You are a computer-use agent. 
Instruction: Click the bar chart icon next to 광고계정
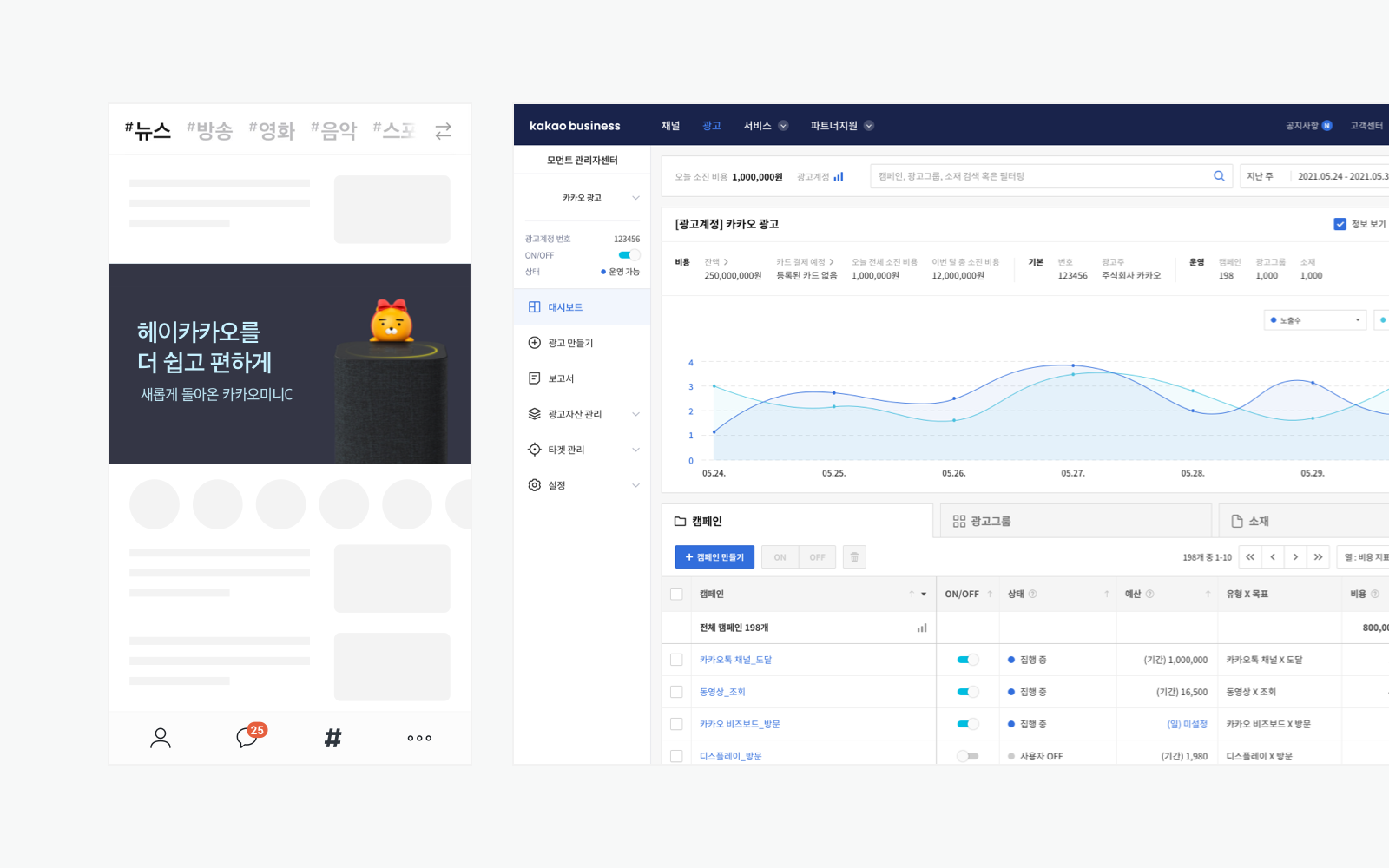[x=839, y=176]
